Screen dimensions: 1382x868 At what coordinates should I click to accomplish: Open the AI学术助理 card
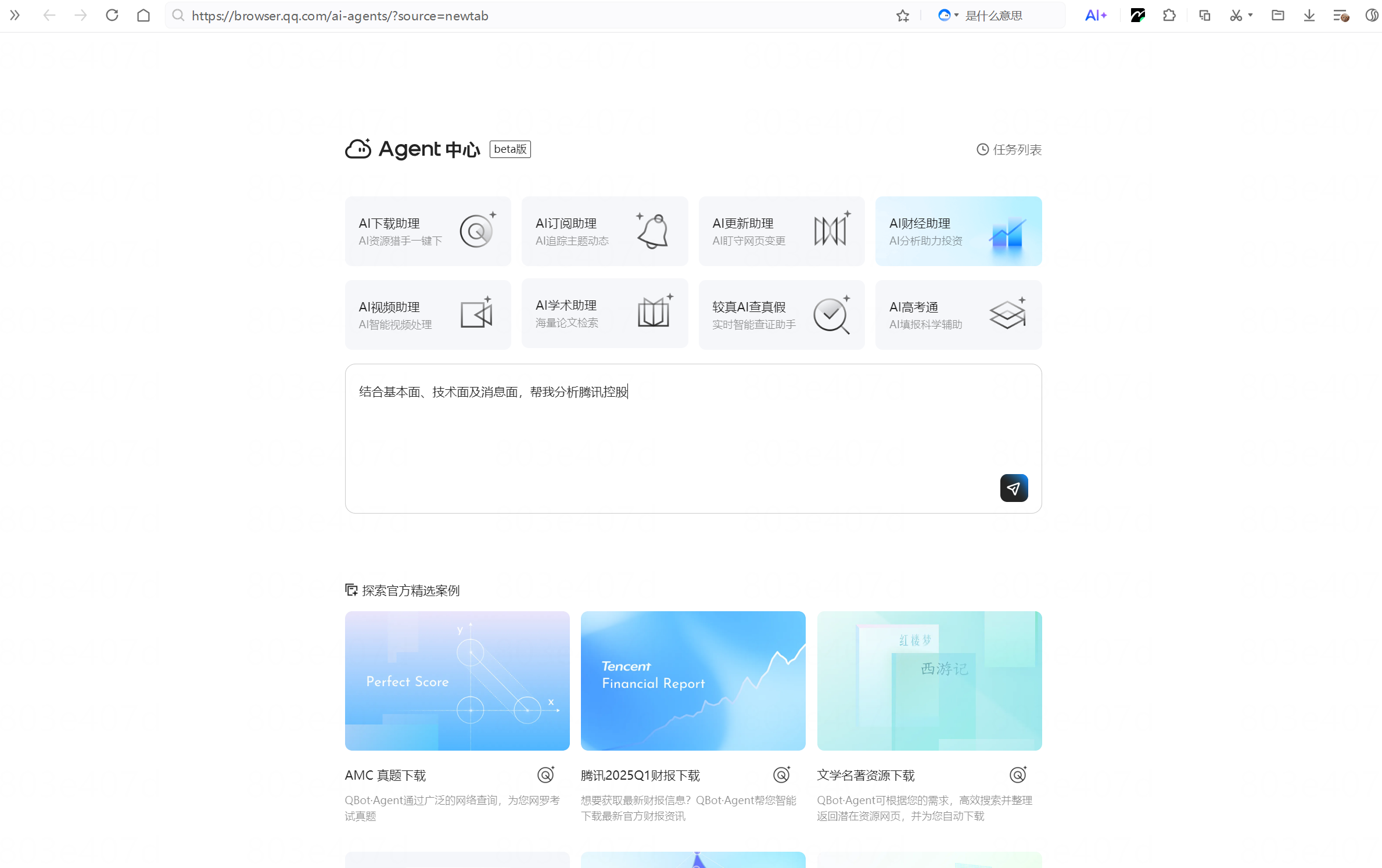click(x=605, y=313)
